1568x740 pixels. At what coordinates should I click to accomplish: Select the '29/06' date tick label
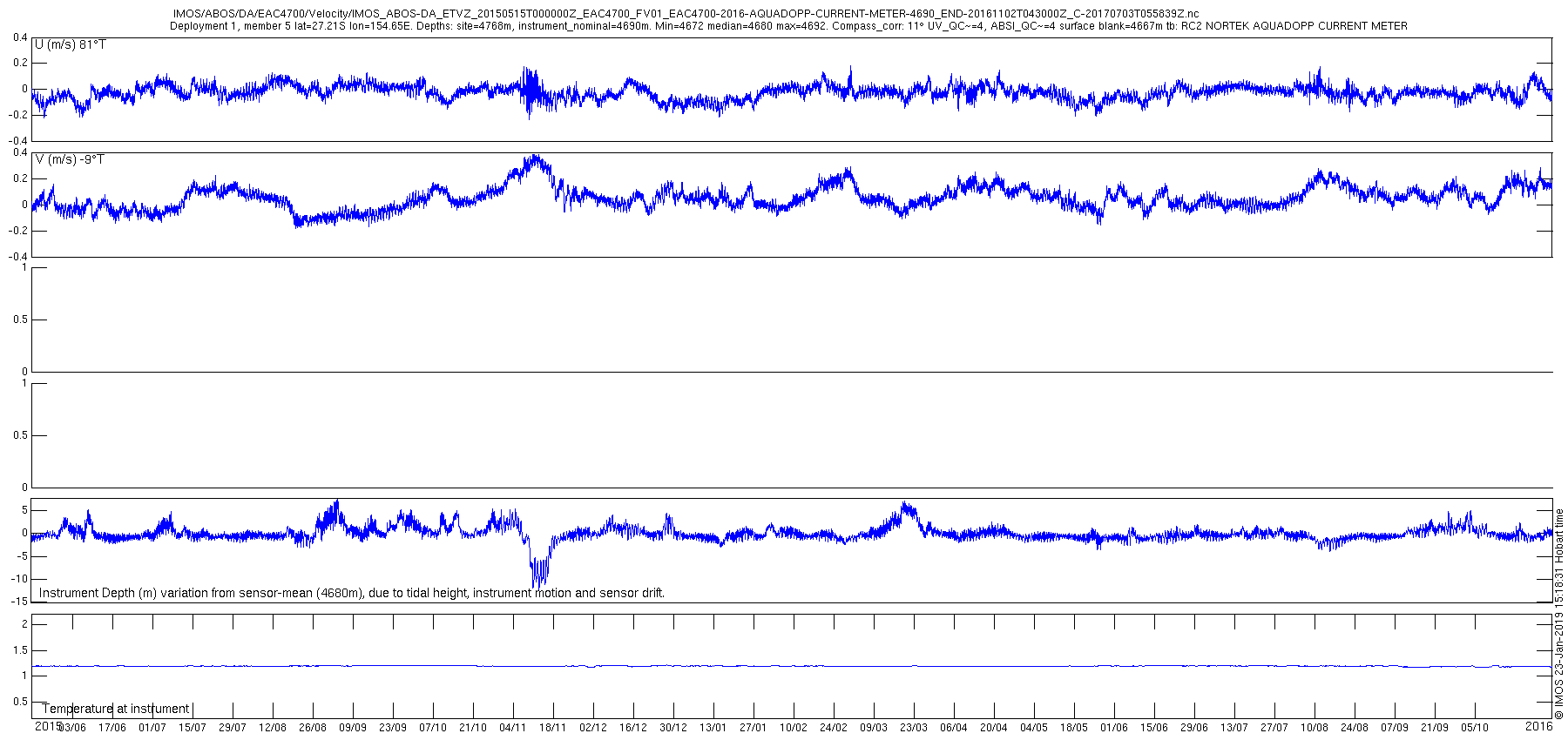(1194, 728)
